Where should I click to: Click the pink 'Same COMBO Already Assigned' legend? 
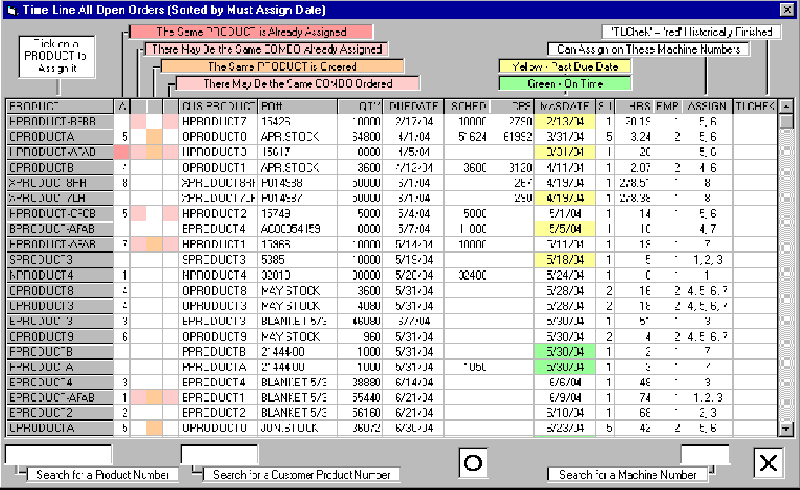267,49
